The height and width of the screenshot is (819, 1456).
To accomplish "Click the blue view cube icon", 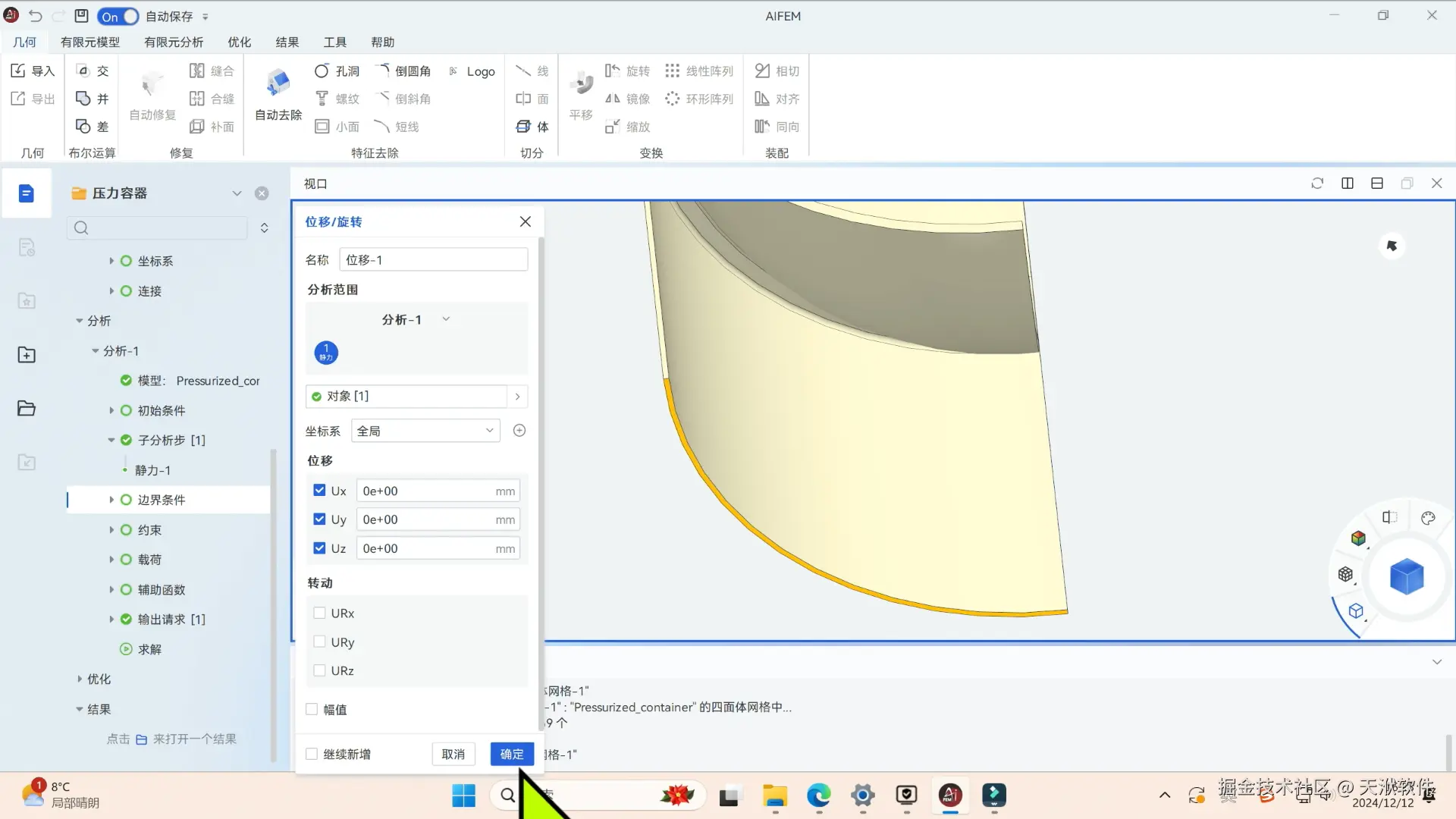I will coord(1406,577).
